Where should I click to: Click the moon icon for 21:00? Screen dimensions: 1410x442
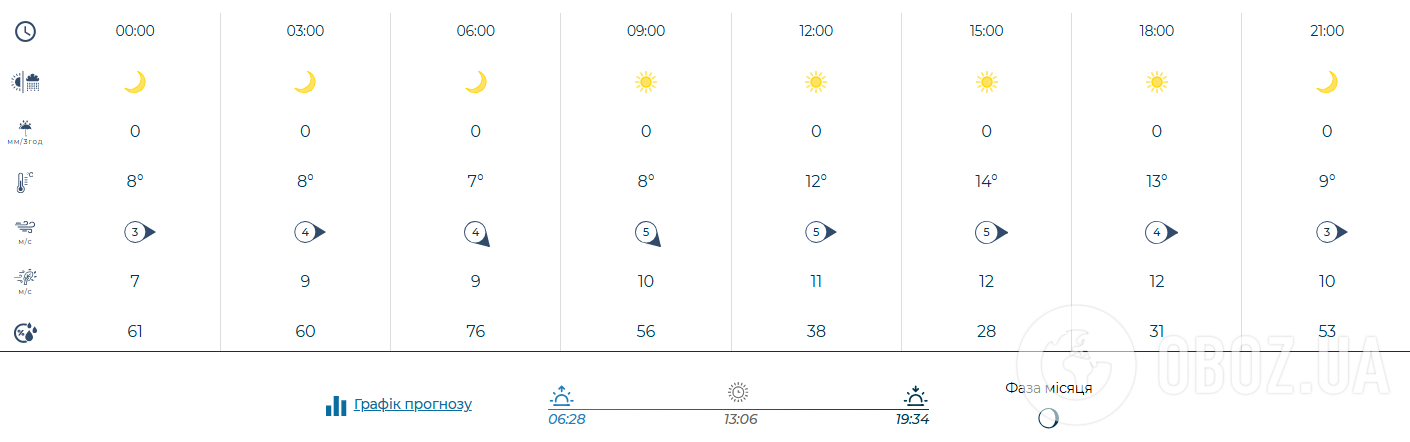pyautogui.click(x=1326, y=82)
